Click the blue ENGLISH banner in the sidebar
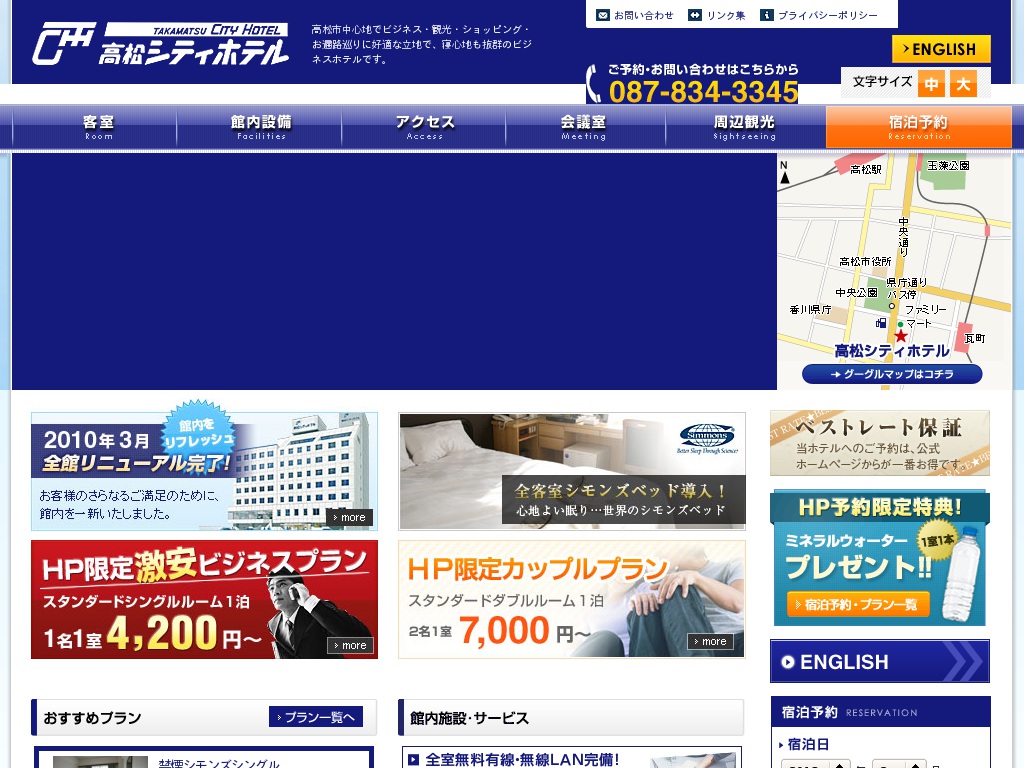 [x=880, y=661]
